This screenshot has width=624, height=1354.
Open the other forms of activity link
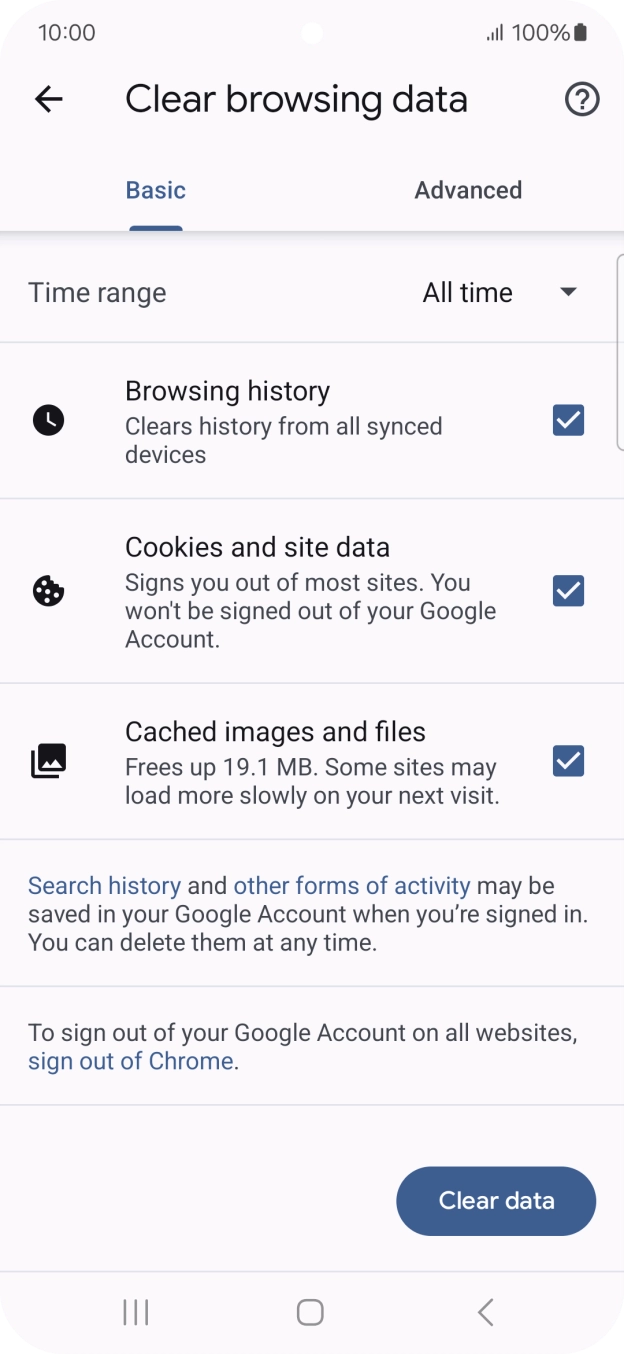click(x=351, y=885)
